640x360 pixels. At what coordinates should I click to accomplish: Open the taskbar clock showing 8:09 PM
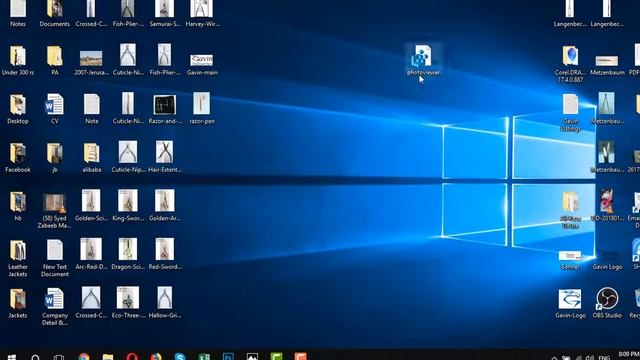pyautogui.click(x=629, y=354)
